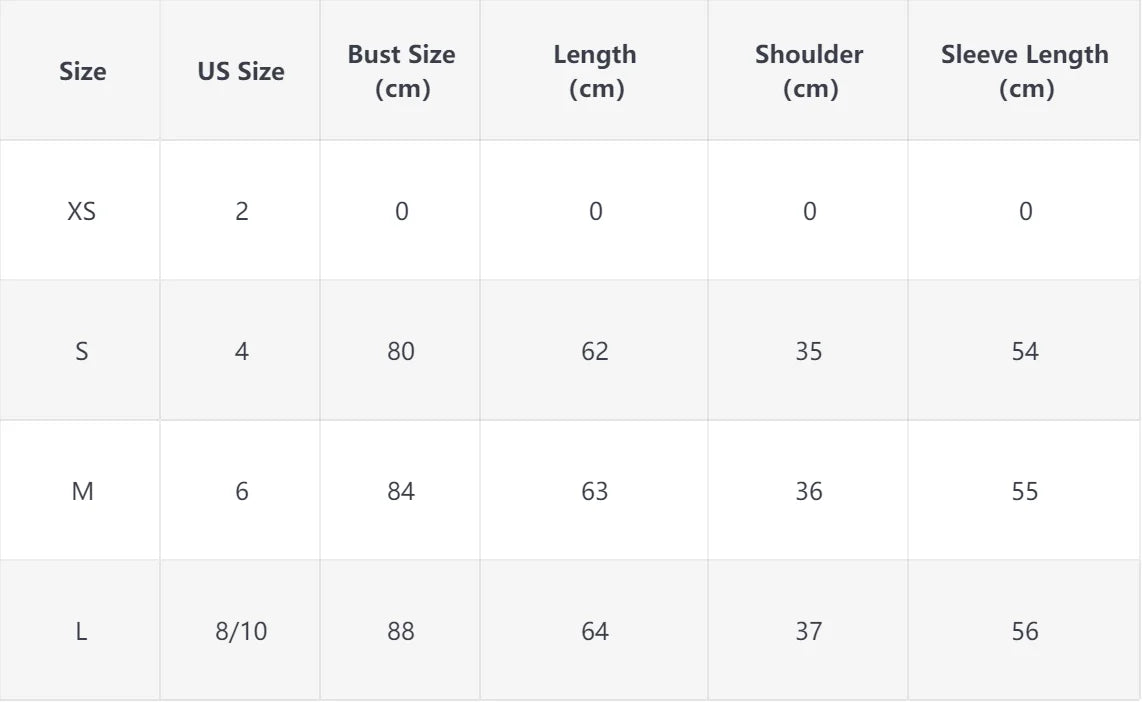Select the sleeve length value 54
The width and height of the screenshot is (1142, 702).
[1025, 351]
